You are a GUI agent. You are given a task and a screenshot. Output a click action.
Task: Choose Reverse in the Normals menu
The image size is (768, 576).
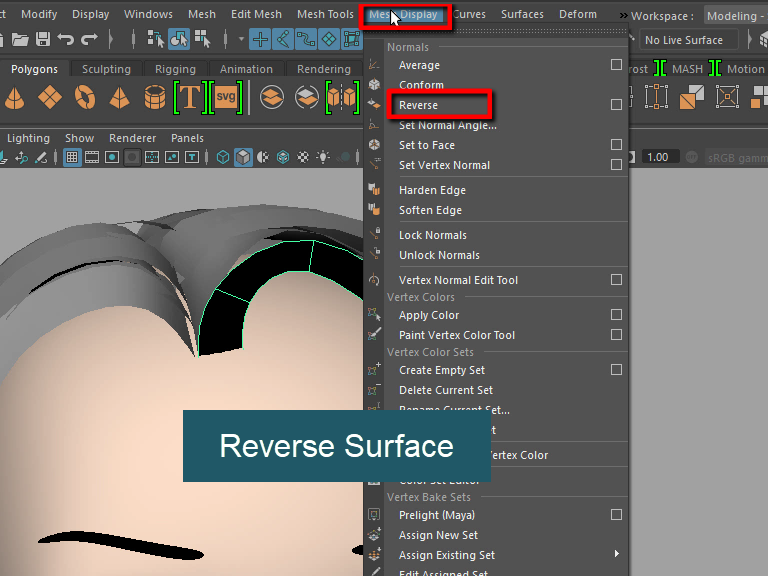418,105
